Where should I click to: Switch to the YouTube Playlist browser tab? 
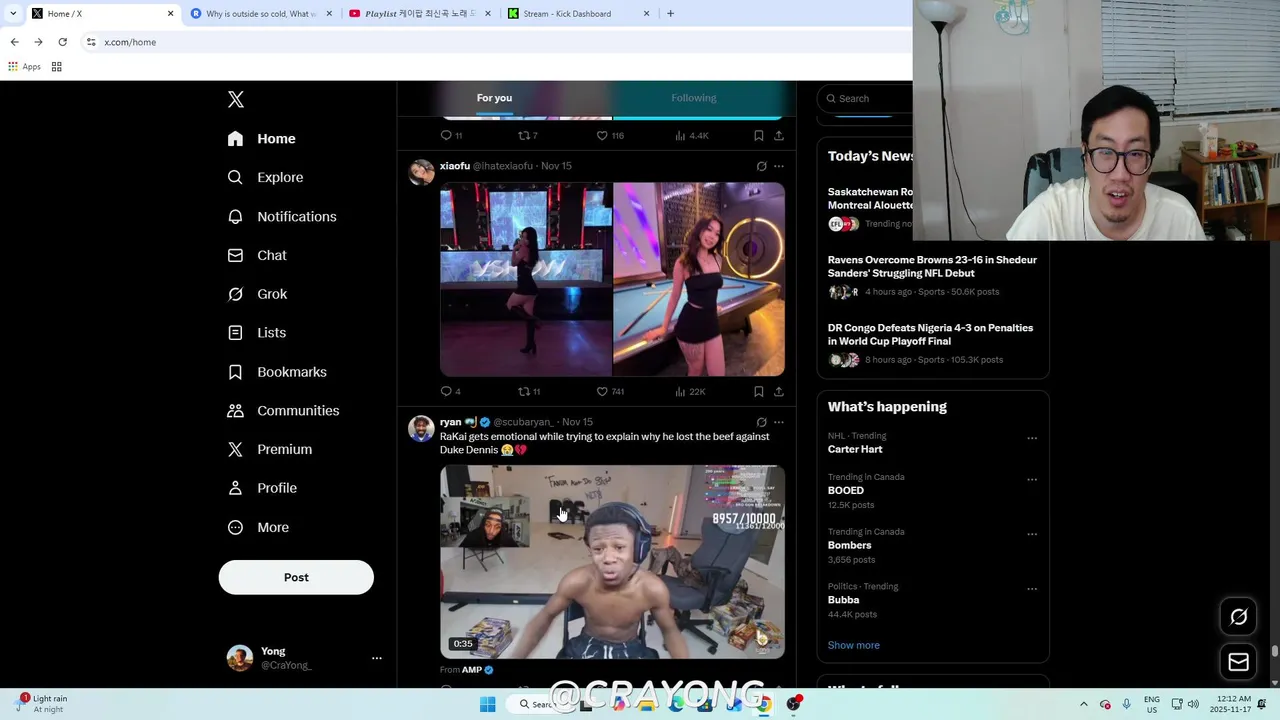[x=419, y=14]
